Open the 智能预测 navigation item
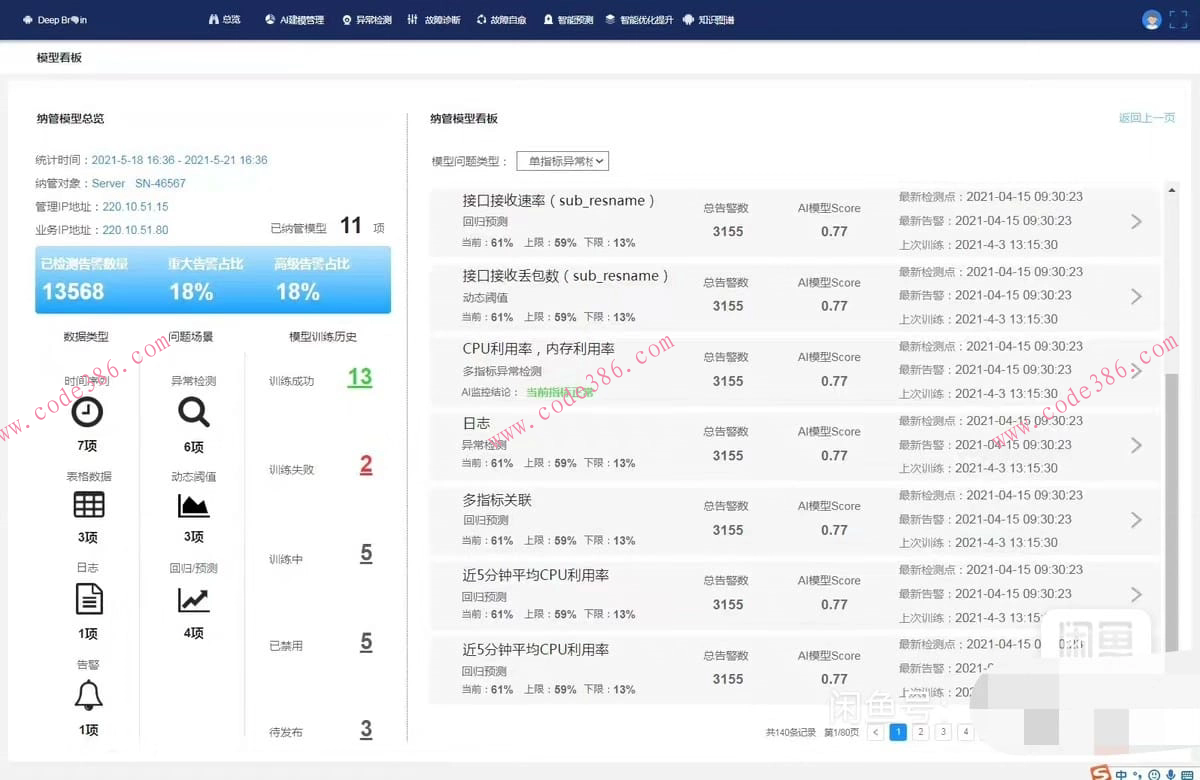The width and height of the screenshot is (1200, 780). coord(574,19)
